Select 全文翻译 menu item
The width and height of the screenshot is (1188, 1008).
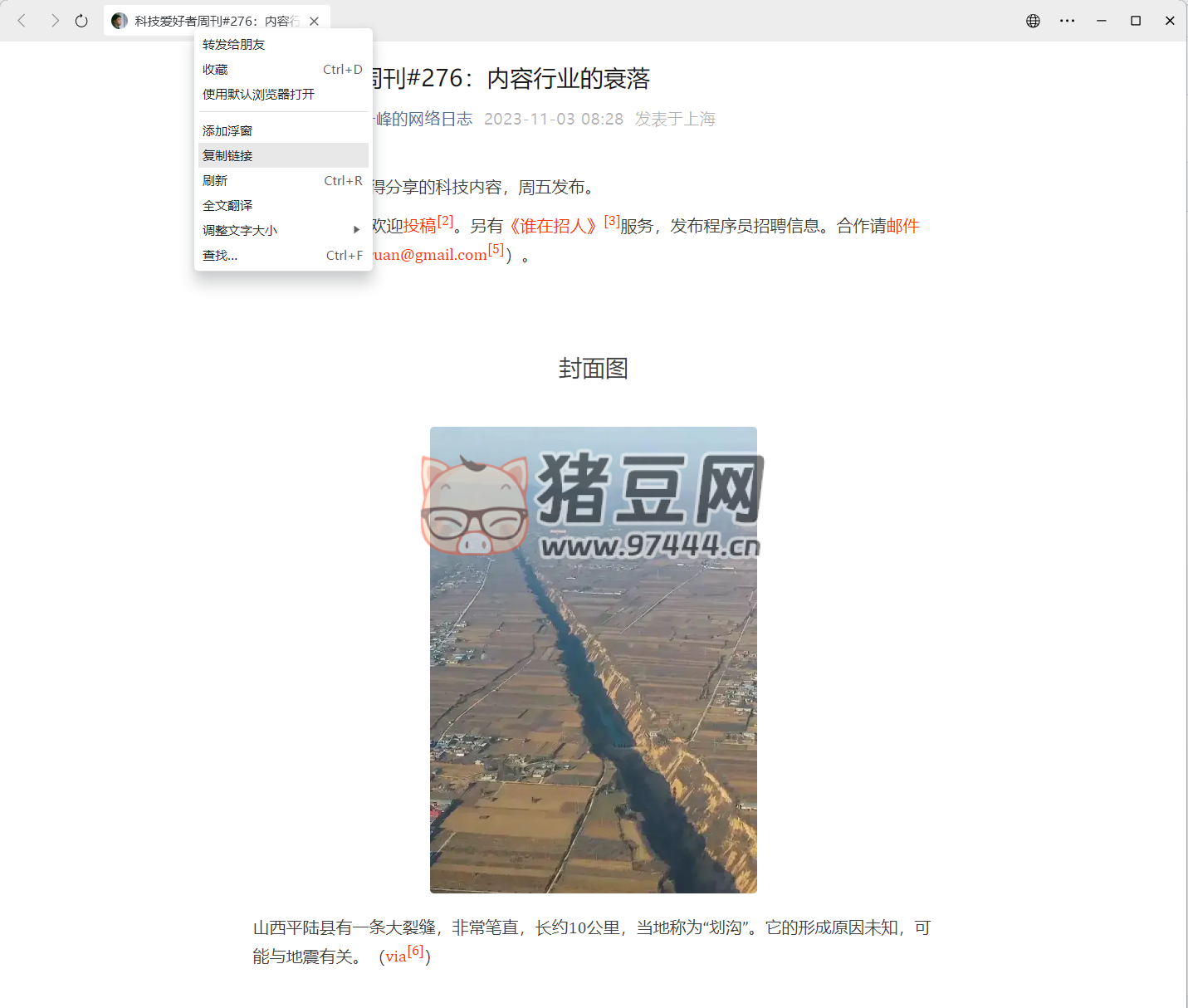(x=227, y=206)
